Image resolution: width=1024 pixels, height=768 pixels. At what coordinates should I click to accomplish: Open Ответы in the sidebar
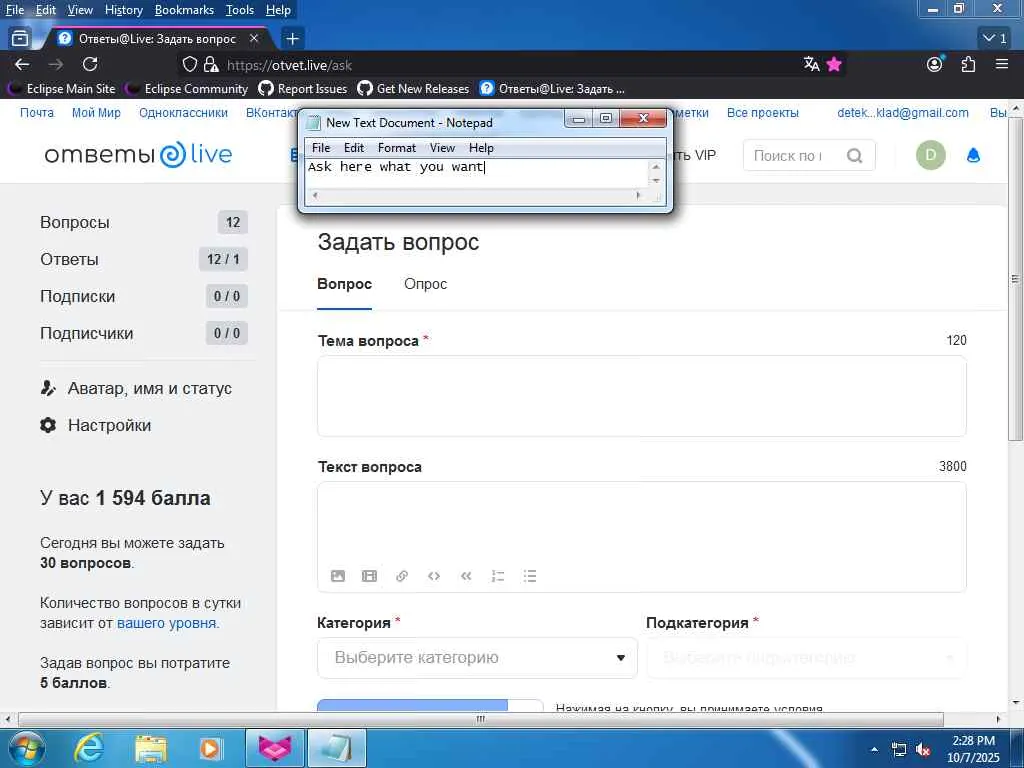144,259
